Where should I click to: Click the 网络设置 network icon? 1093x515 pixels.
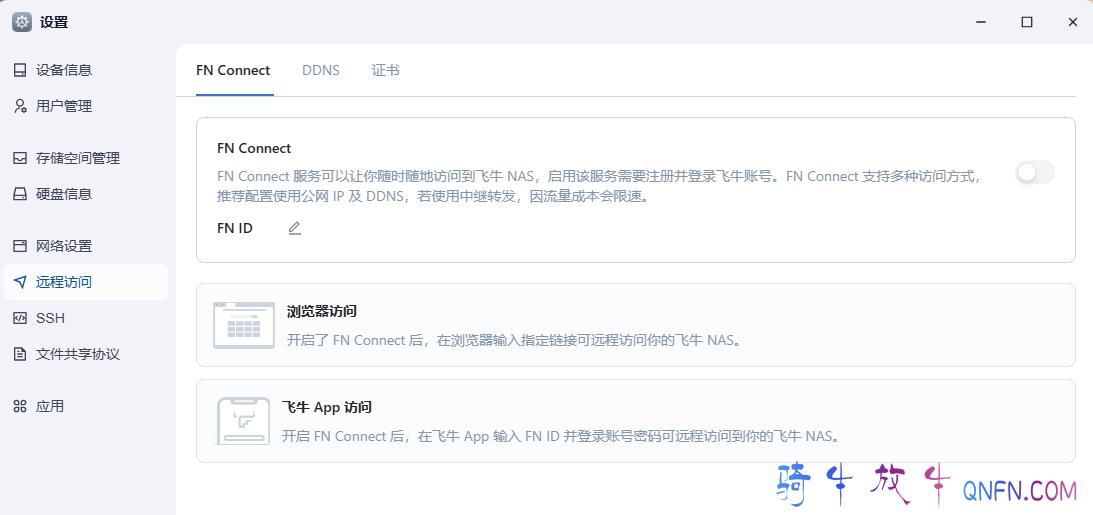[x=20, y=246]
